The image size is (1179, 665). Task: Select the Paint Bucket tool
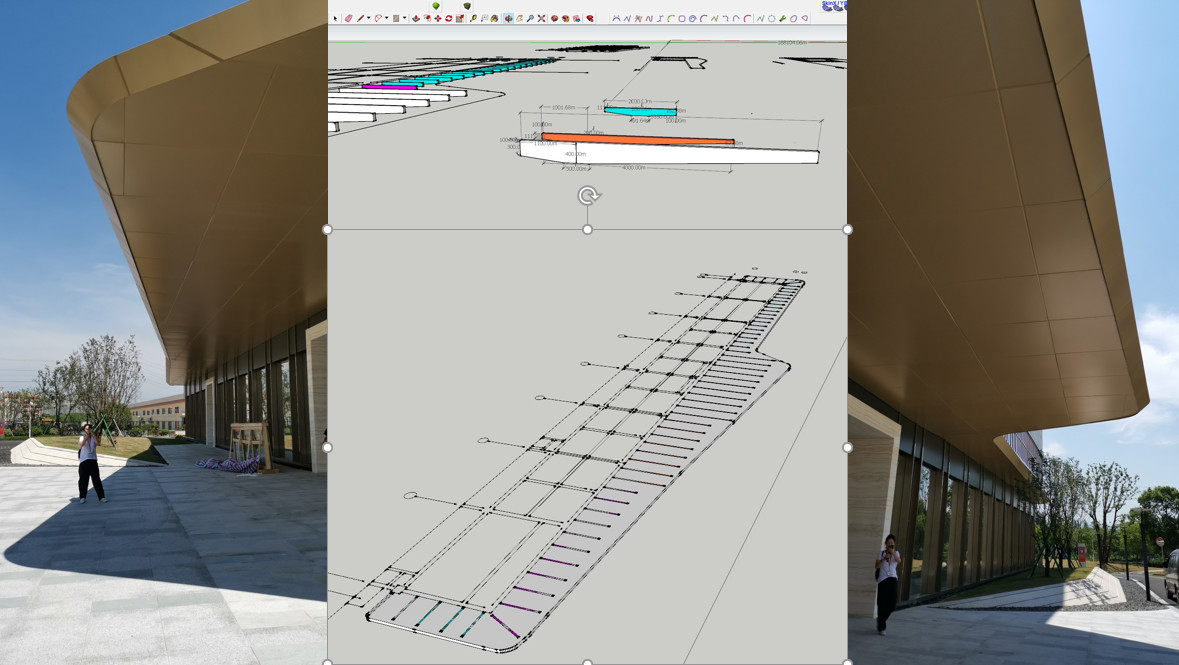coord(494,18)
